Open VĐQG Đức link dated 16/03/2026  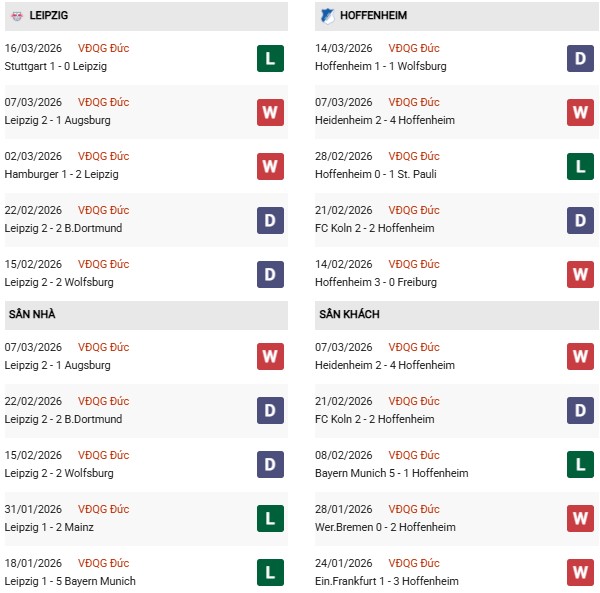click(x=103, y=48)
